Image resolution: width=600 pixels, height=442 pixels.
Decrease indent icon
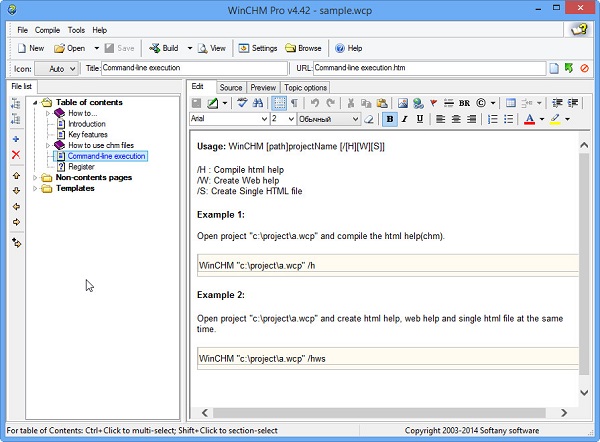click(x=557, y=103)
